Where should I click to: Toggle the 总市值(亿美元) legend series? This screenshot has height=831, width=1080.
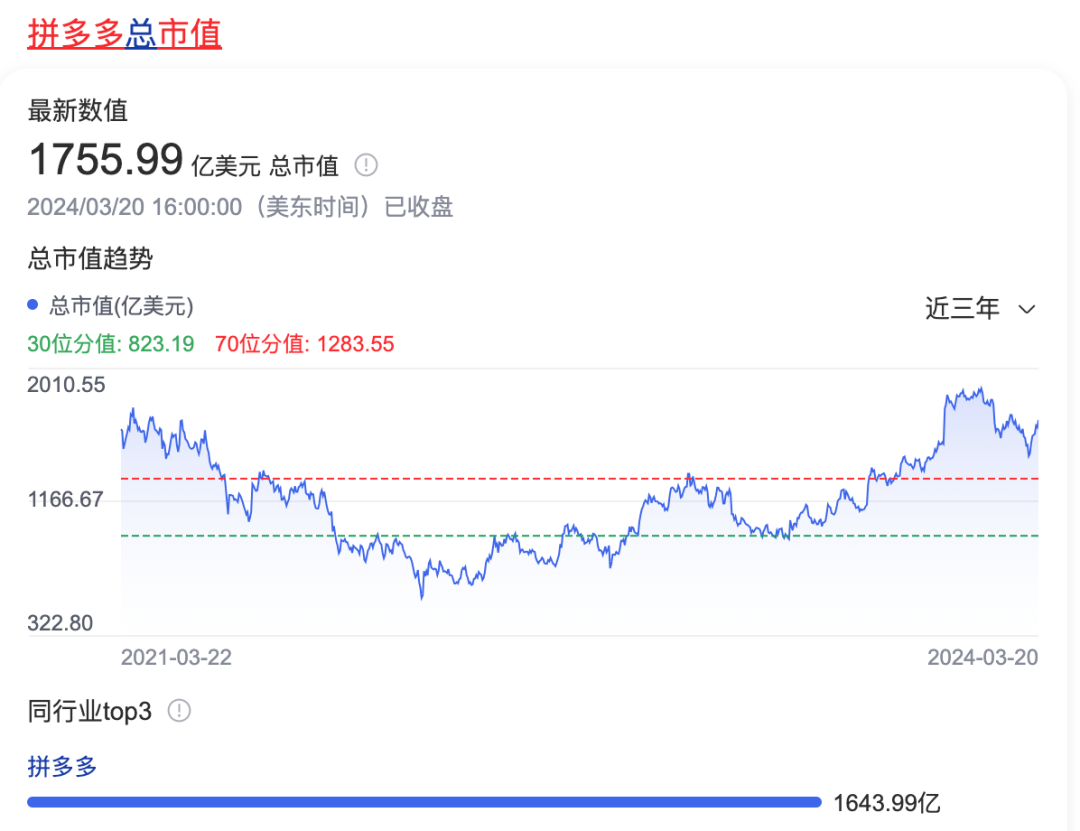[x=110, y=305]
